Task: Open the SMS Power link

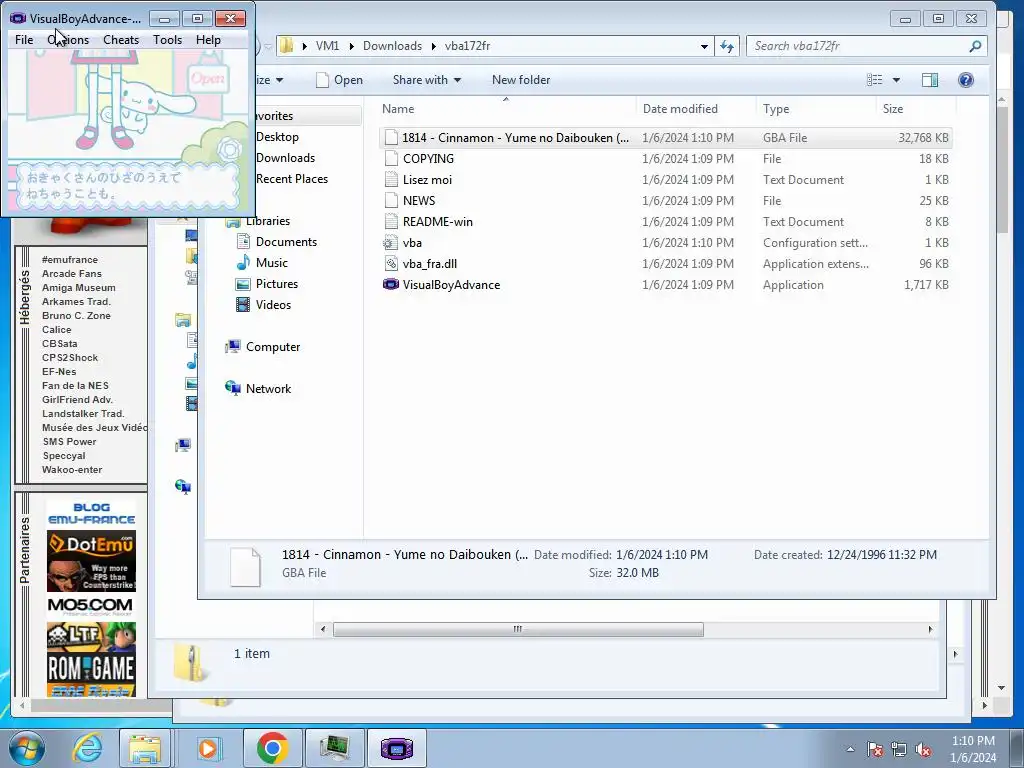Action: (x=69, y=441)
